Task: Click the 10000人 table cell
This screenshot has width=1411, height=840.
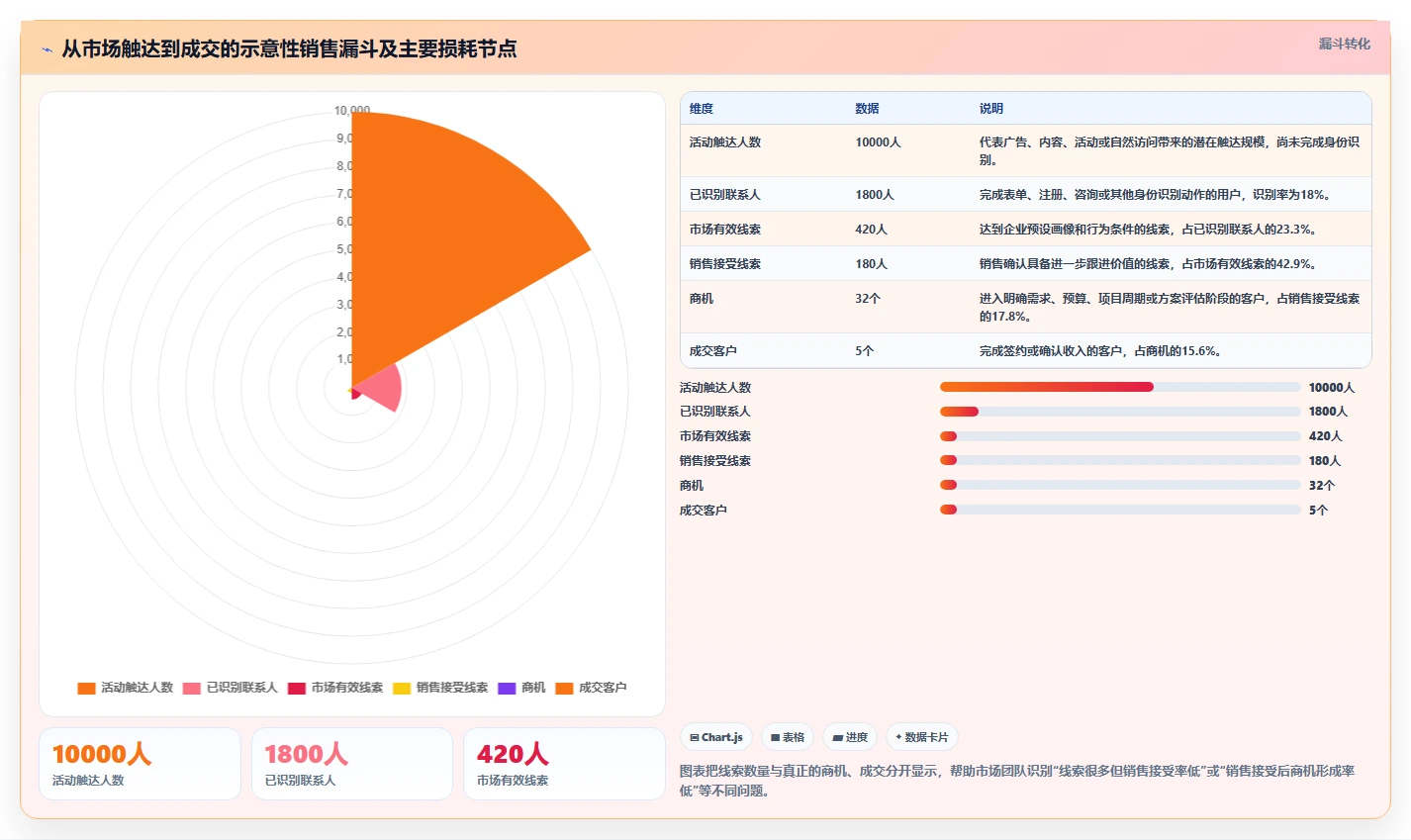Action: click(x=879, y=142)
